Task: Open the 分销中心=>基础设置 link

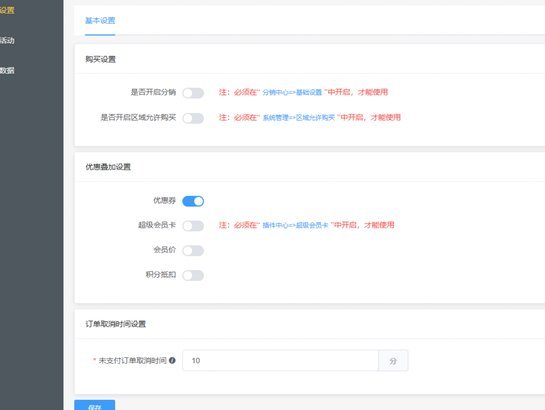Action: coord(292,92)
